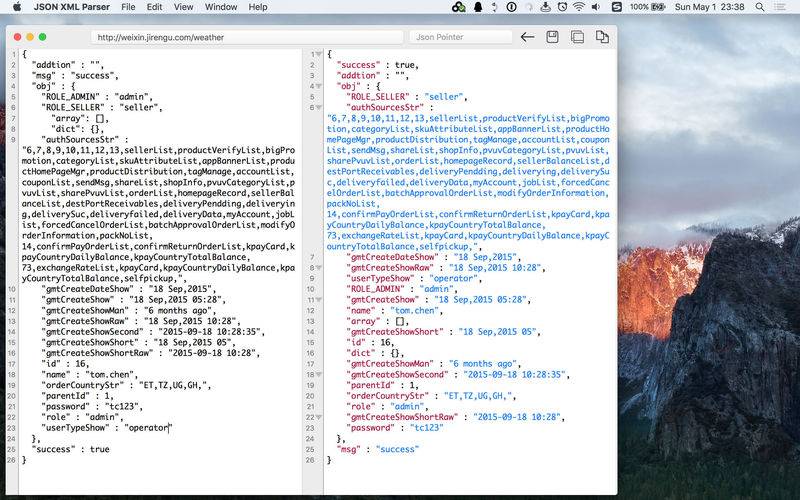Click "password" : "tc123" in left pane
This screenshot has height=500, width=800.
(92, 407)
